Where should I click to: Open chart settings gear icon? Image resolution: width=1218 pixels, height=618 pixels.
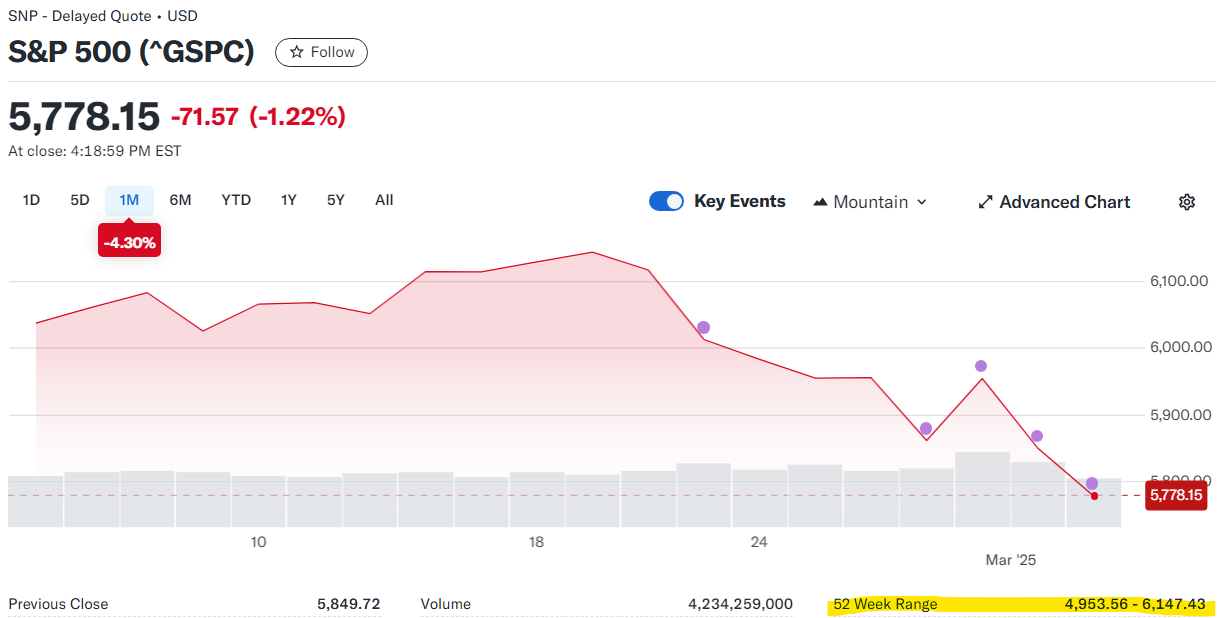1187,202
